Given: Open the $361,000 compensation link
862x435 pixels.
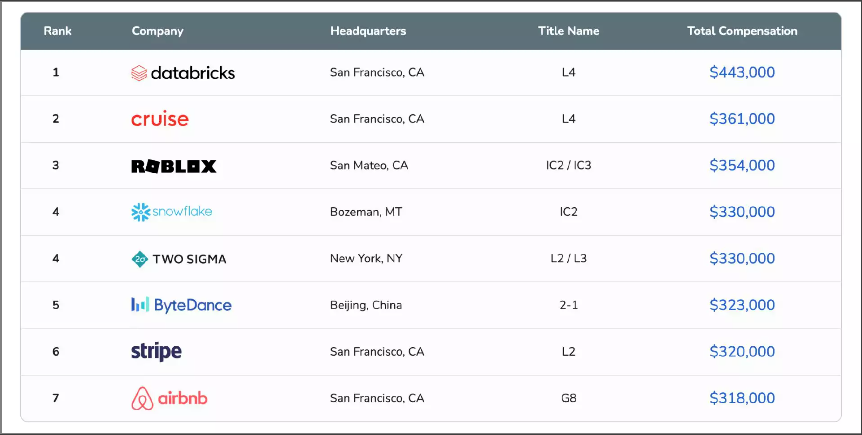Looking at the screenshot, I should (742, 119).
